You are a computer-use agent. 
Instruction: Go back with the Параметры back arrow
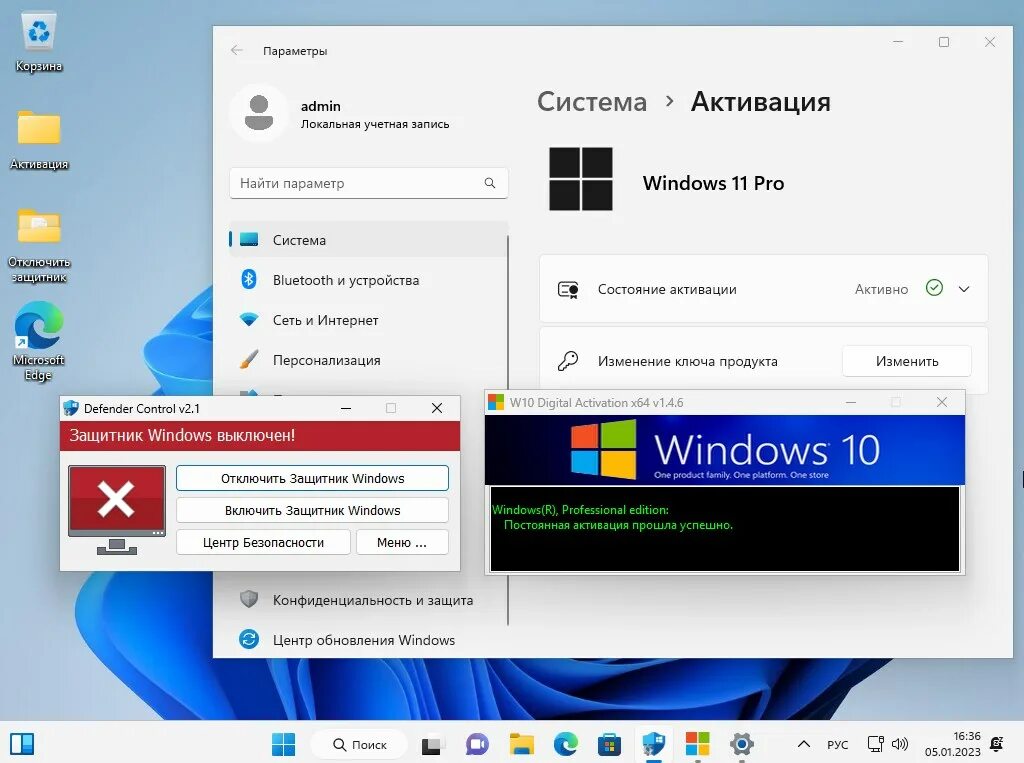[237, 50]
